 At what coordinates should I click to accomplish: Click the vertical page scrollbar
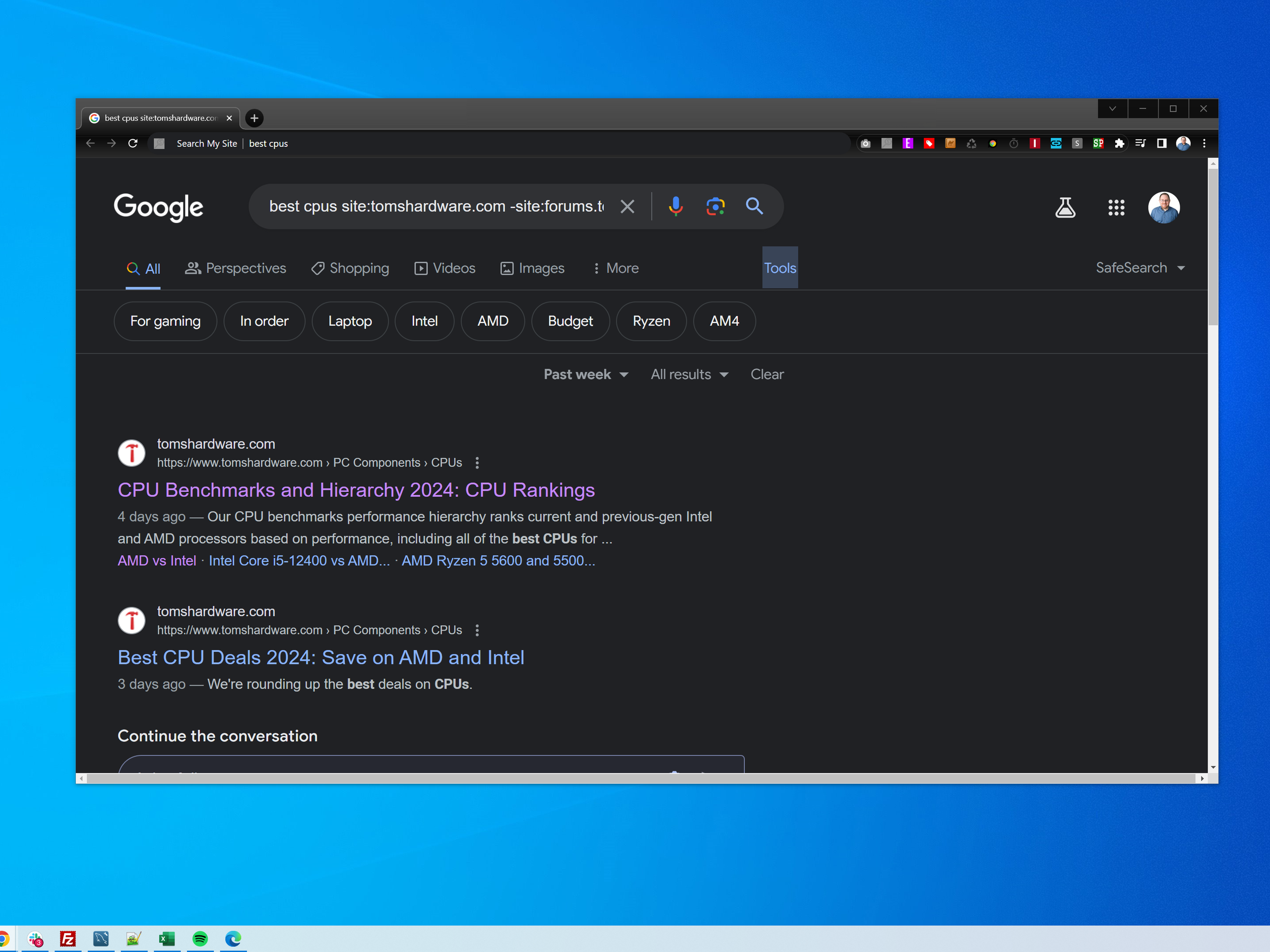tap(1212, 247)
